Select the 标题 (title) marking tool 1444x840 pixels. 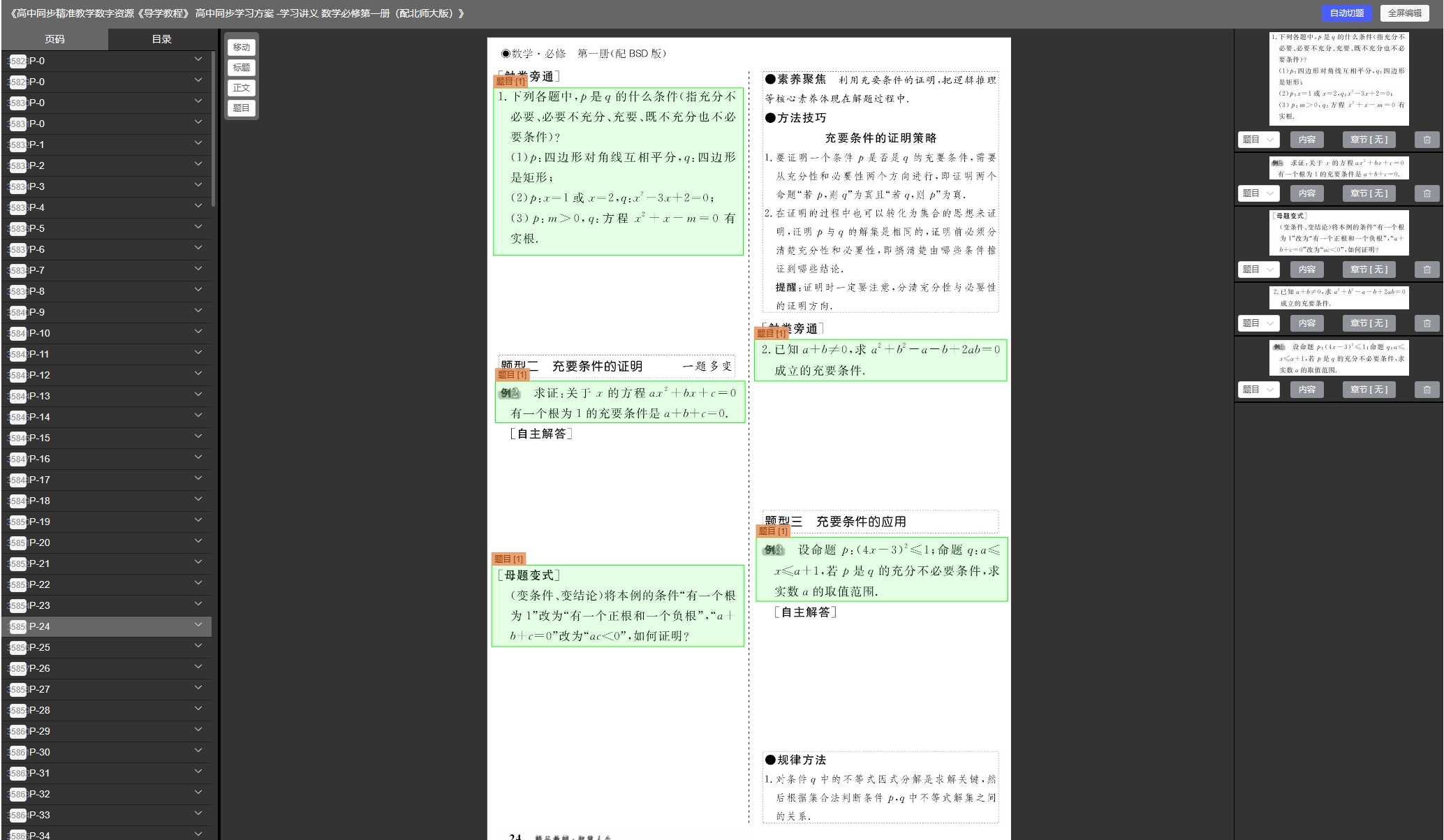click(x=242, y=68)
